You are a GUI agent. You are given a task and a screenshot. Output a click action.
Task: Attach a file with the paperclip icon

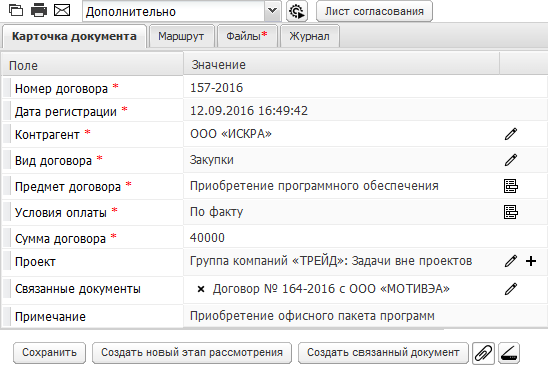[x=483, y=353]
